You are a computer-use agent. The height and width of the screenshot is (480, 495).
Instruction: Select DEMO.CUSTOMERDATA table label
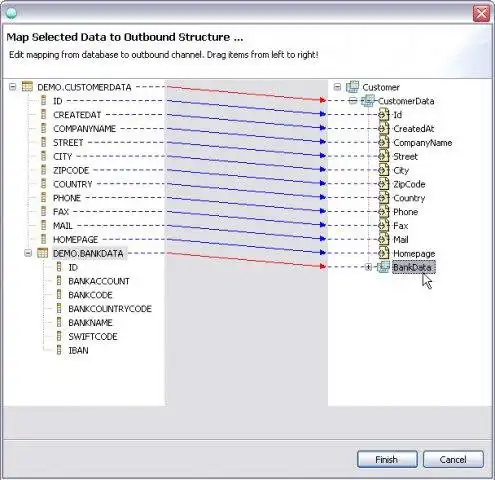click(x=84, y=87)
